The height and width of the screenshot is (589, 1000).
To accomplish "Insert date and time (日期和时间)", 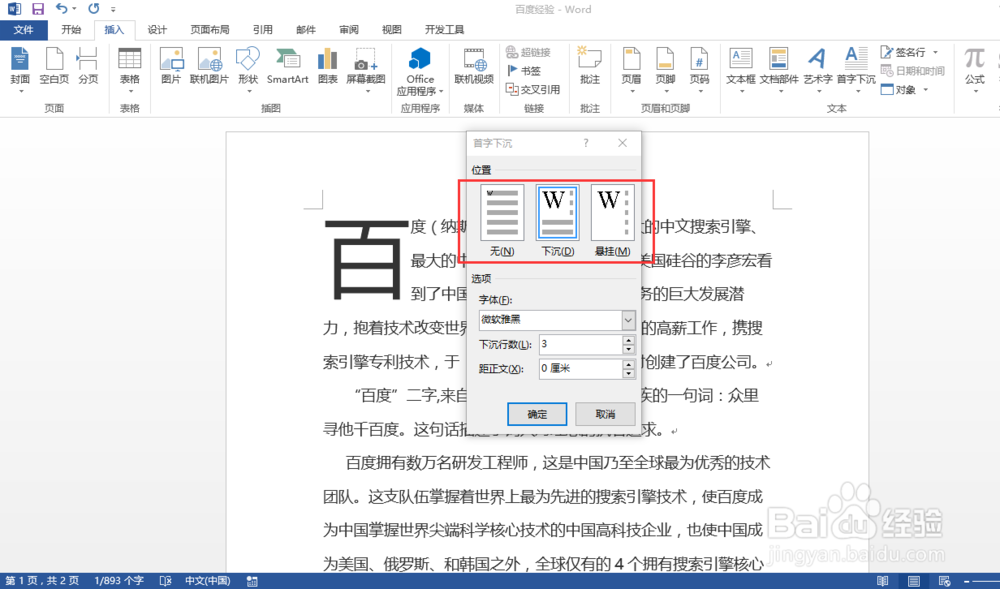I will (913, 71).
